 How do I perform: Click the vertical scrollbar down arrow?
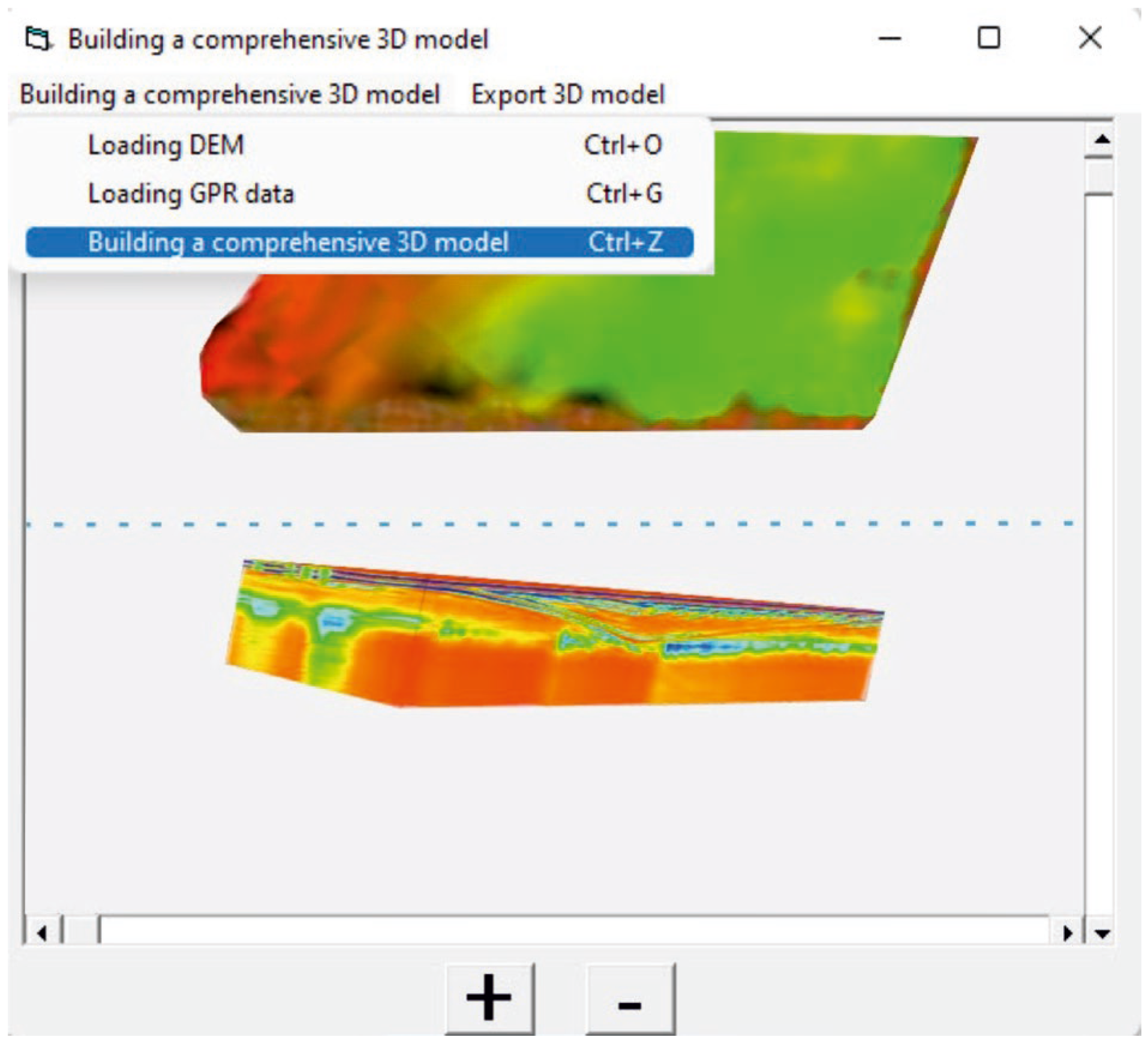(x=1102, y=933)
